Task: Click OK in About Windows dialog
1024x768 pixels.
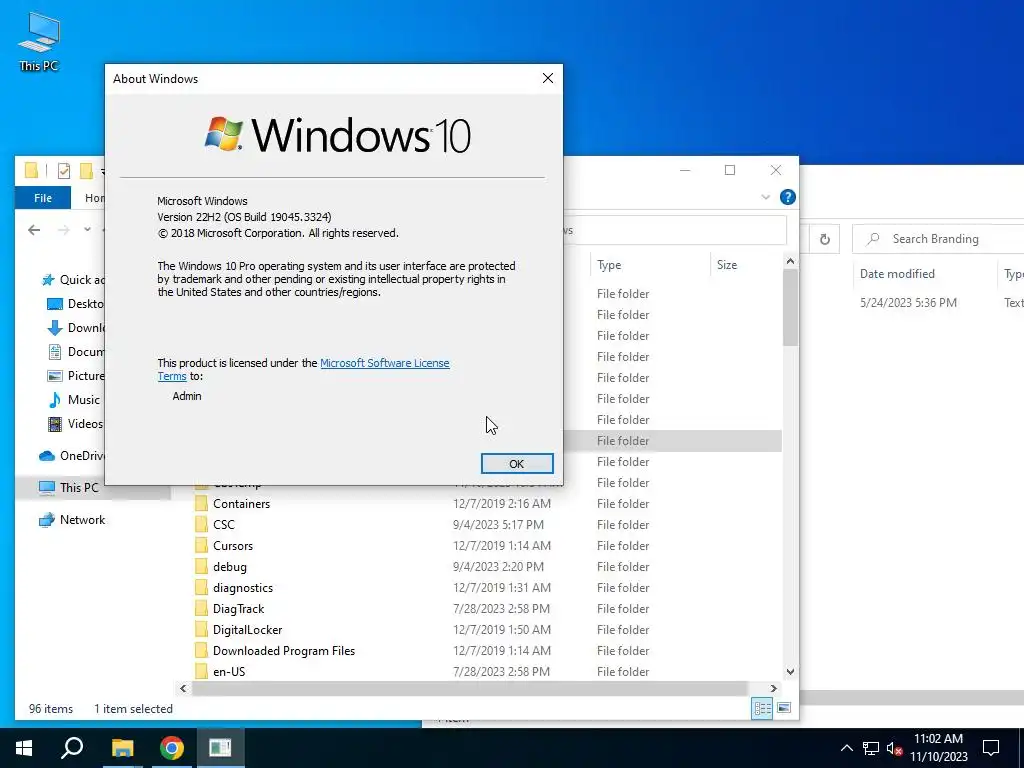Action: tap(517, 464)
